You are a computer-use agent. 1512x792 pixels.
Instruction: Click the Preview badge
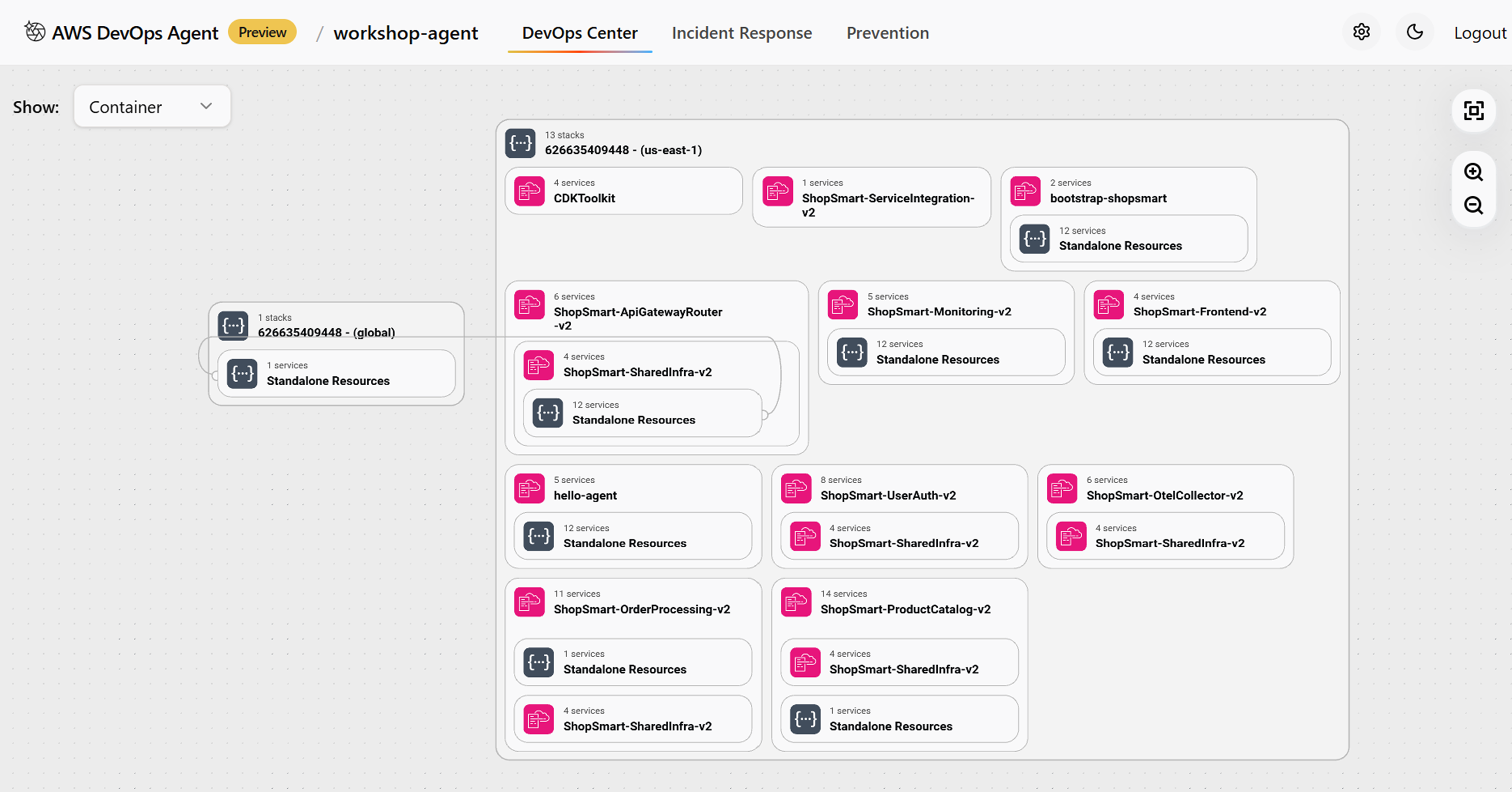(262, 32)
